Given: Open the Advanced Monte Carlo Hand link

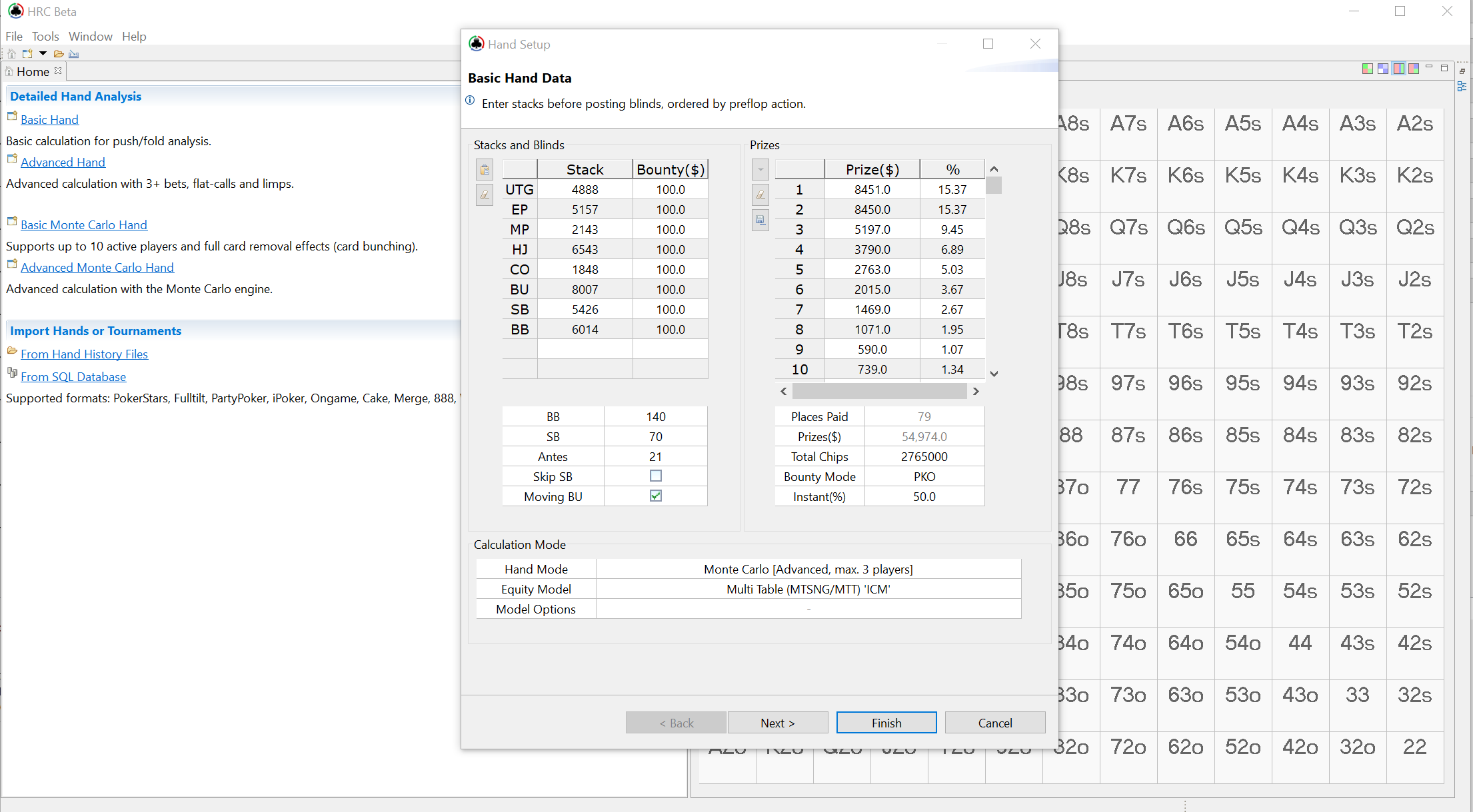Looking at the screenshot, I should pyautogui.click(x=97, y=267).
